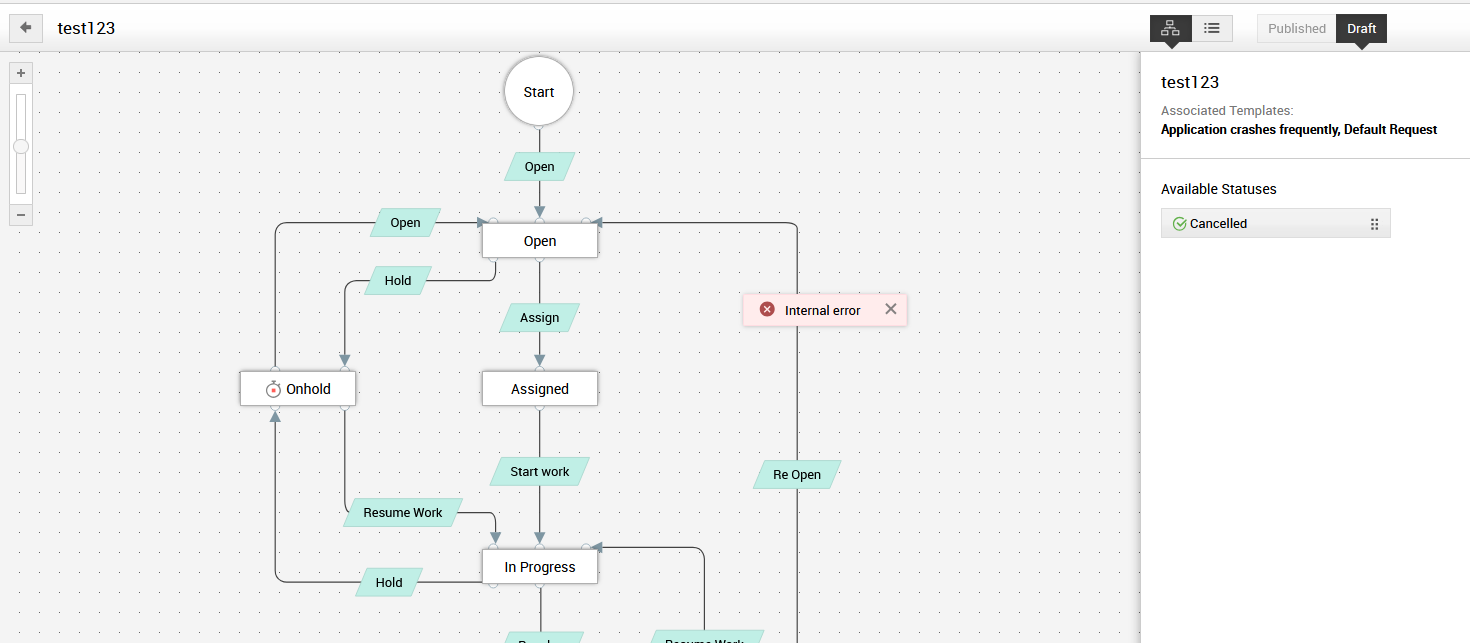Select the In Progress status node

click(x=540, y=567)
